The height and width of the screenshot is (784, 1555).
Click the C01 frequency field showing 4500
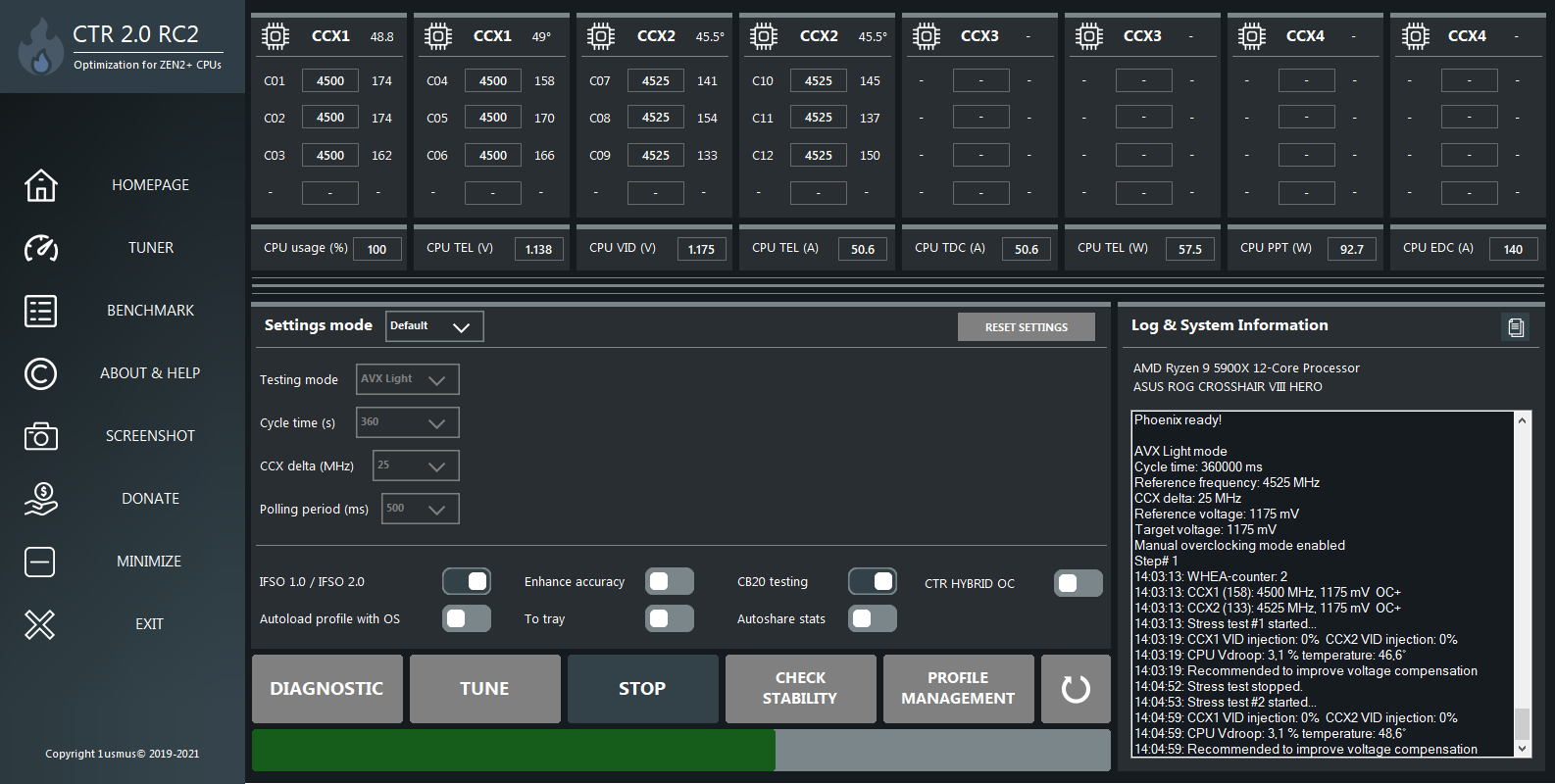click(330, 81)
